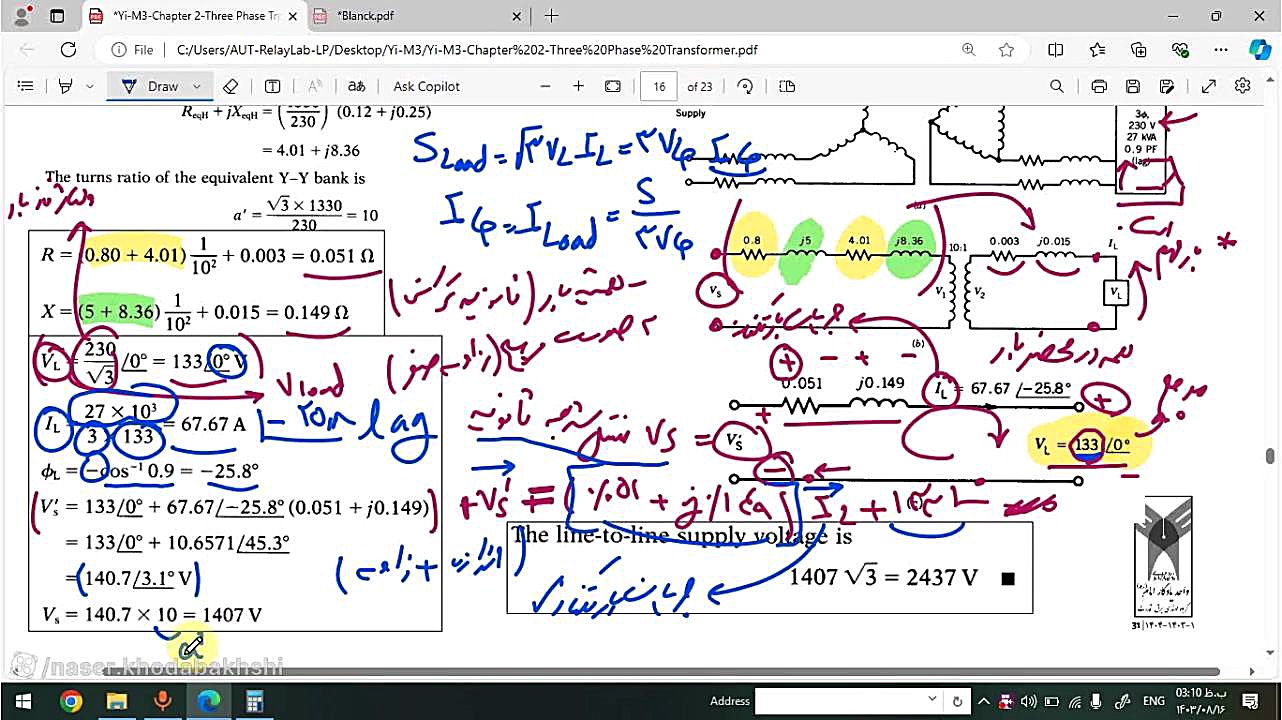The width and height of the screenshot is (1282, 720).
Task: Enter full screen PDF view
Action: (x=1208, y=86)
